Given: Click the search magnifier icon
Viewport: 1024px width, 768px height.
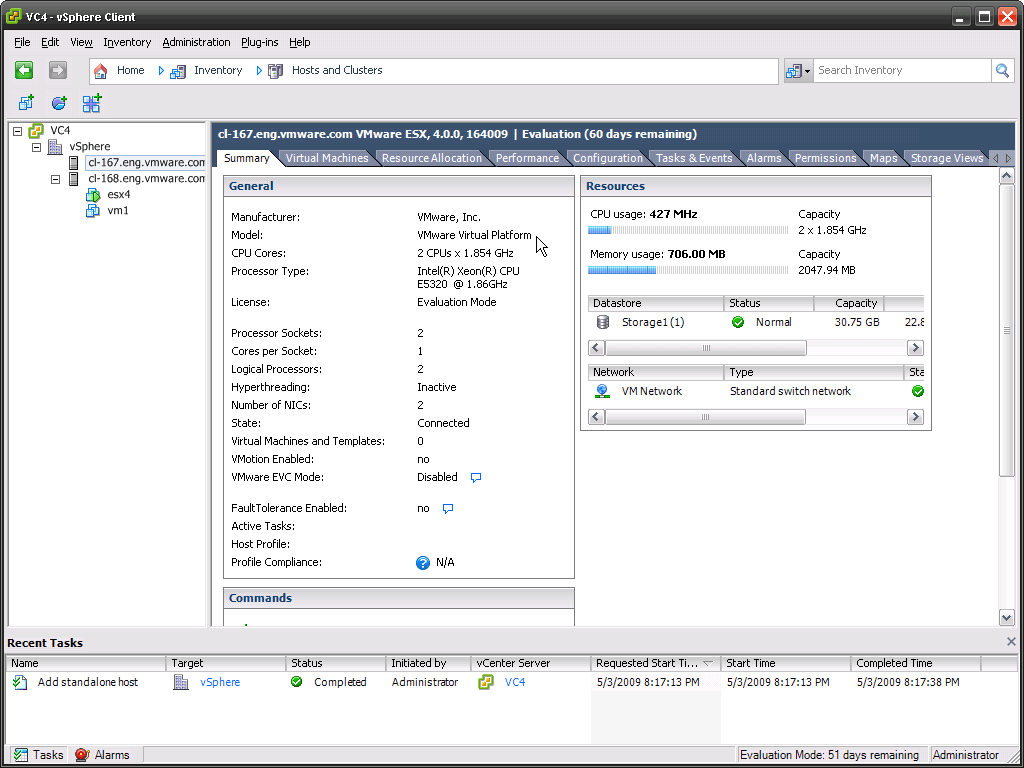Looking at the screenshot, I should point(1002,70).
